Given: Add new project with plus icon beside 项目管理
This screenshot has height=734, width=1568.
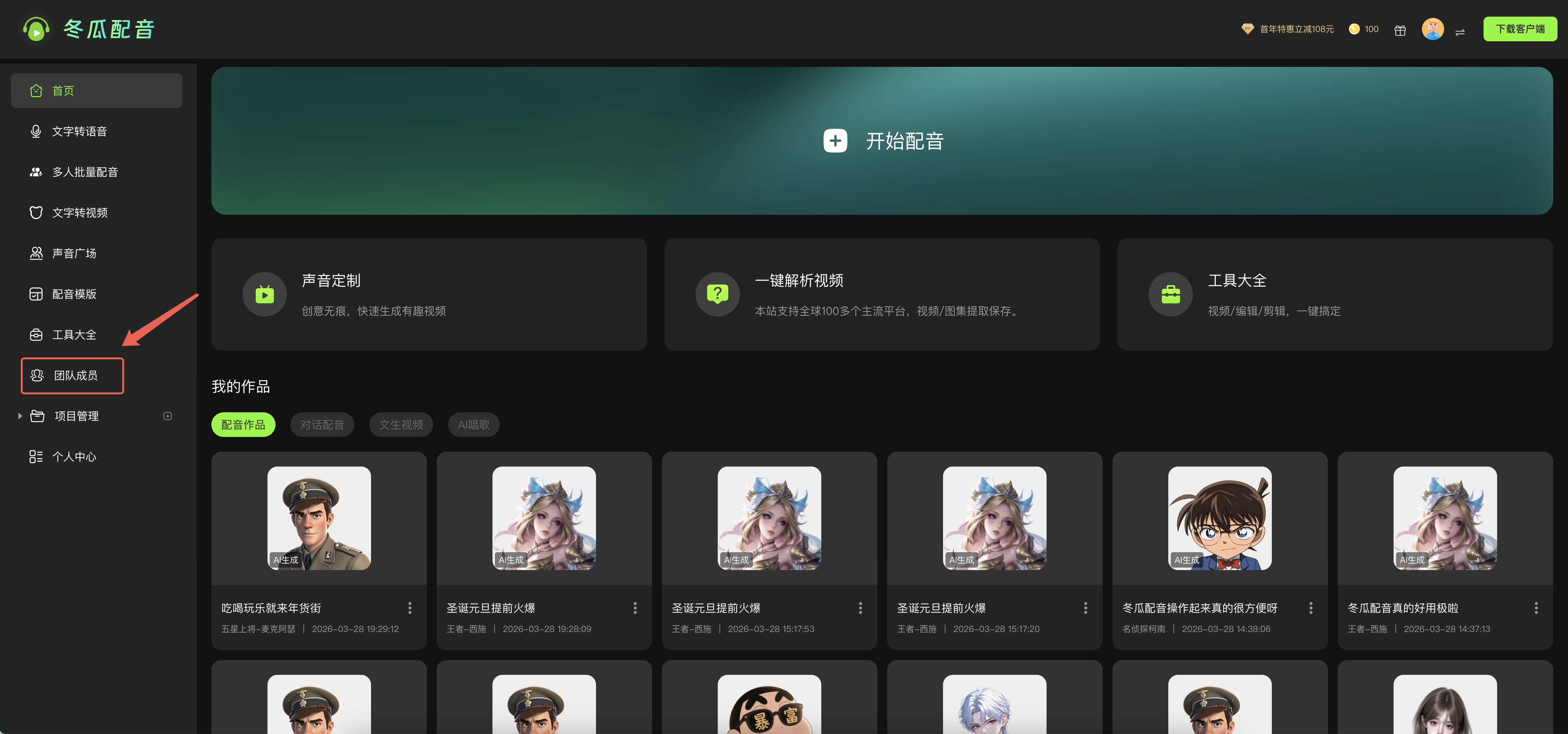Looking at the screenshot, I should point(167,416).
